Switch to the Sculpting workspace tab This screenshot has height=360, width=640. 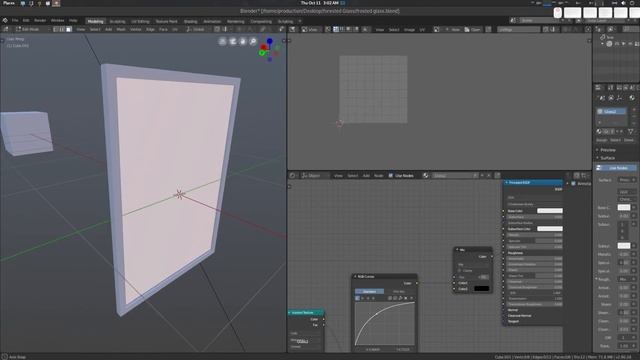[117, 21]
